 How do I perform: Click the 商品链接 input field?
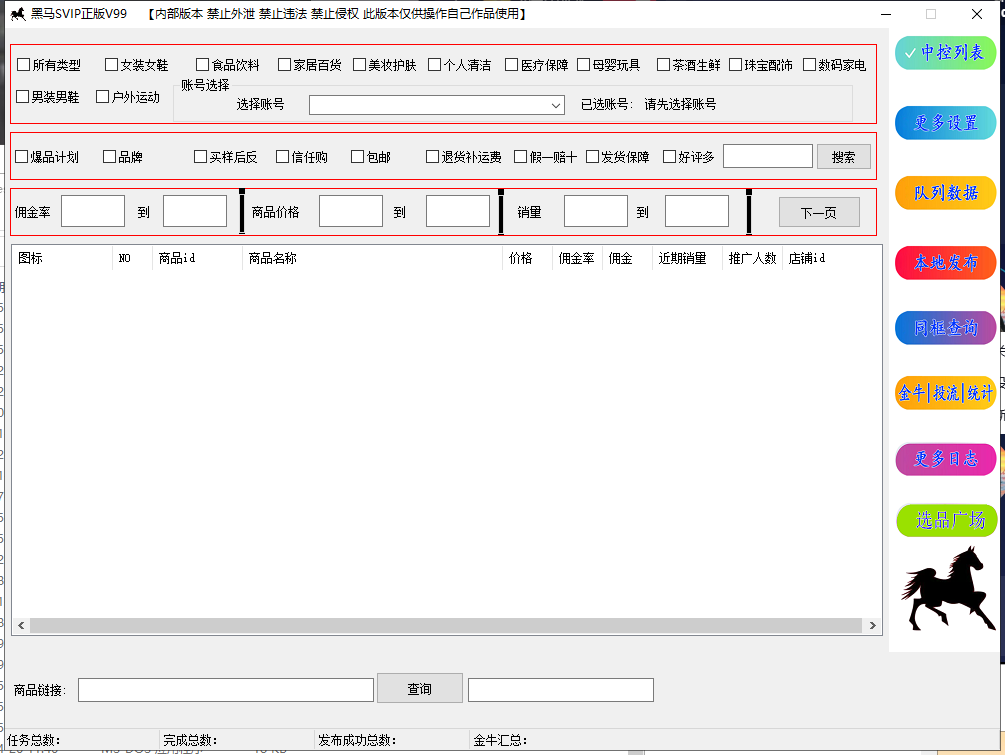click(225, 690)
